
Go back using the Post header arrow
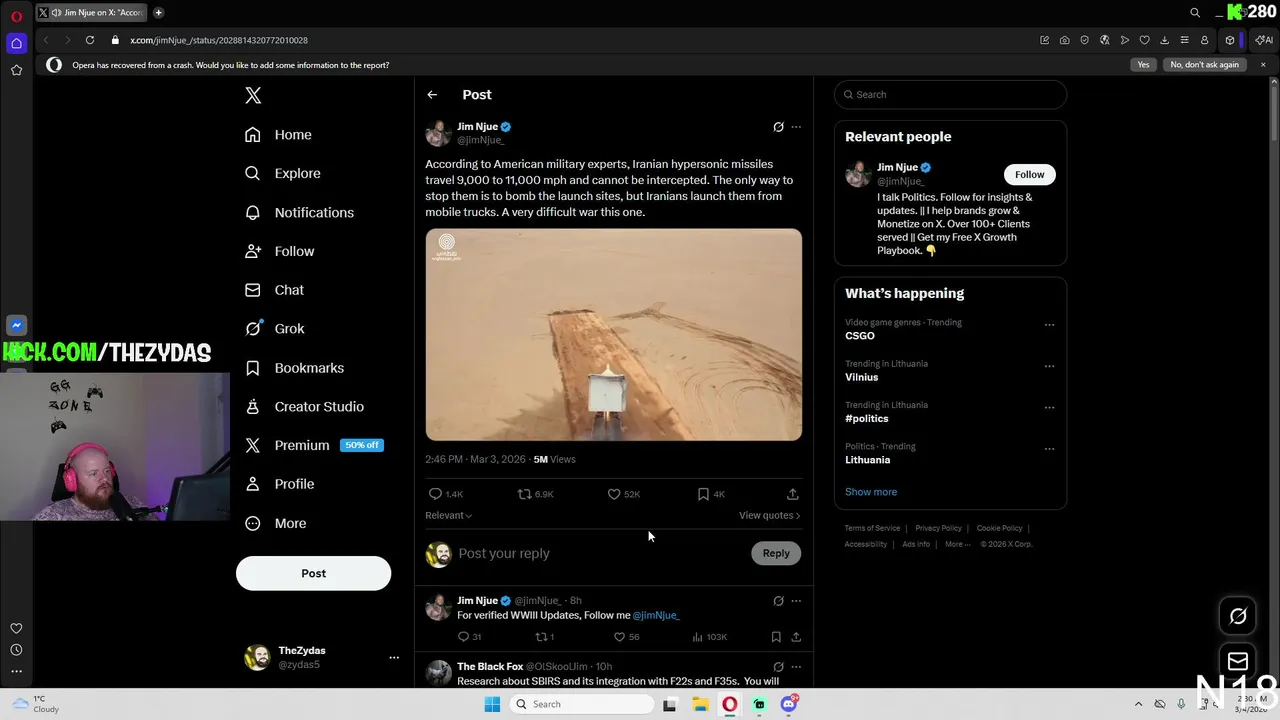(432, 95)
